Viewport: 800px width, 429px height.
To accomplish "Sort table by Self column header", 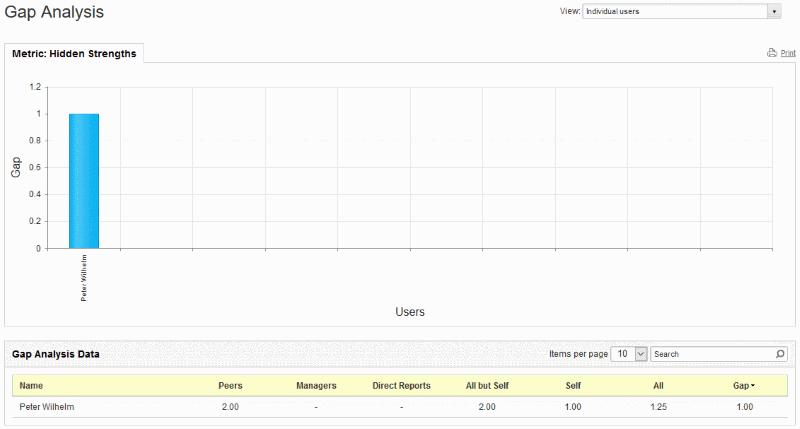I will click(x=573, y=386).
